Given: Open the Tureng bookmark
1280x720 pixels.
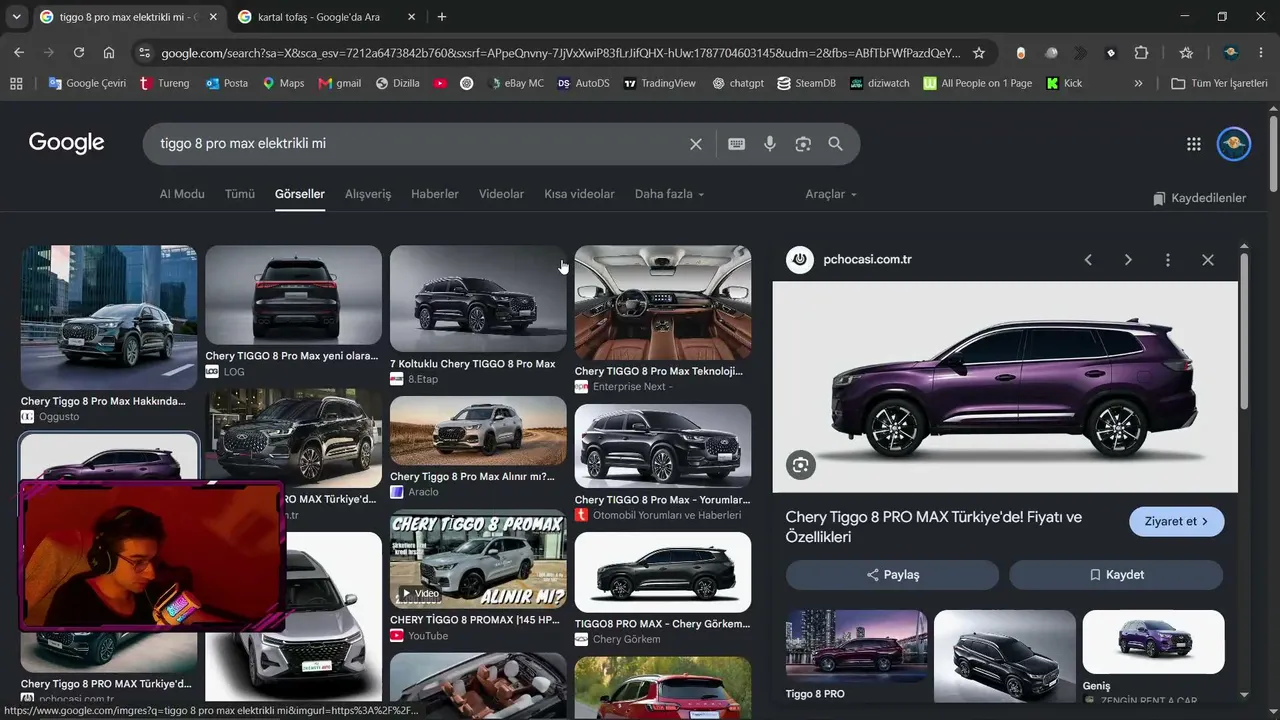Looking at the screenshot, I should 165,83.
